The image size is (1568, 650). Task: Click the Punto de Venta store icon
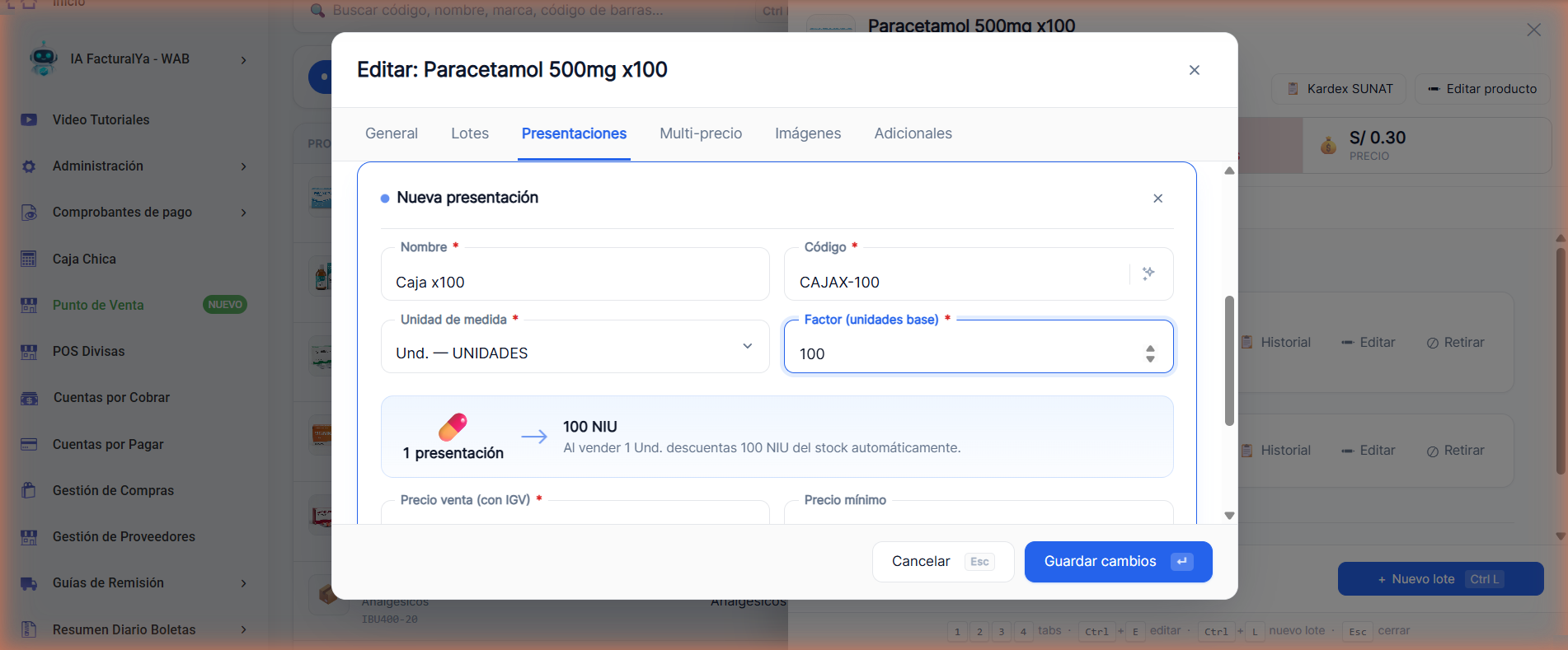click(x=29, y=305)
